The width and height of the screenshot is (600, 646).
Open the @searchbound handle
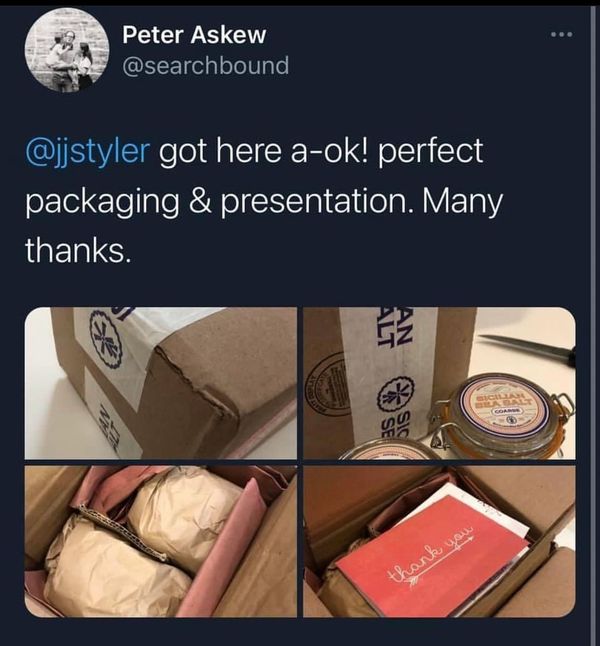tap(206, 66)
